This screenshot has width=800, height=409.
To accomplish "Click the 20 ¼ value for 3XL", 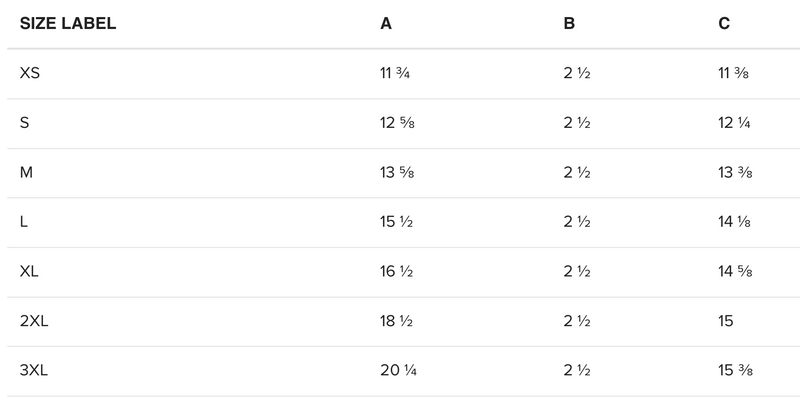I will pos(398,371).
